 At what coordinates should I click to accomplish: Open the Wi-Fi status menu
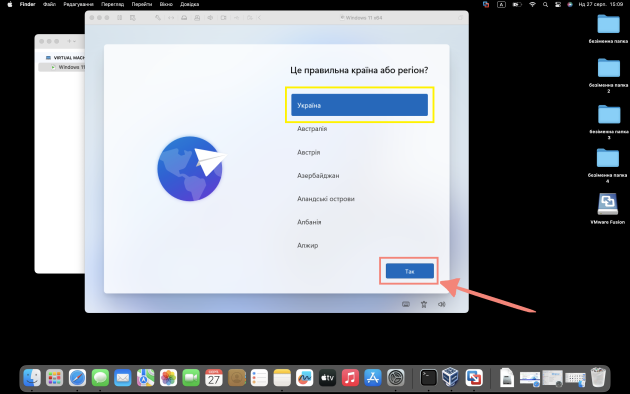click(x=532, y=4)
